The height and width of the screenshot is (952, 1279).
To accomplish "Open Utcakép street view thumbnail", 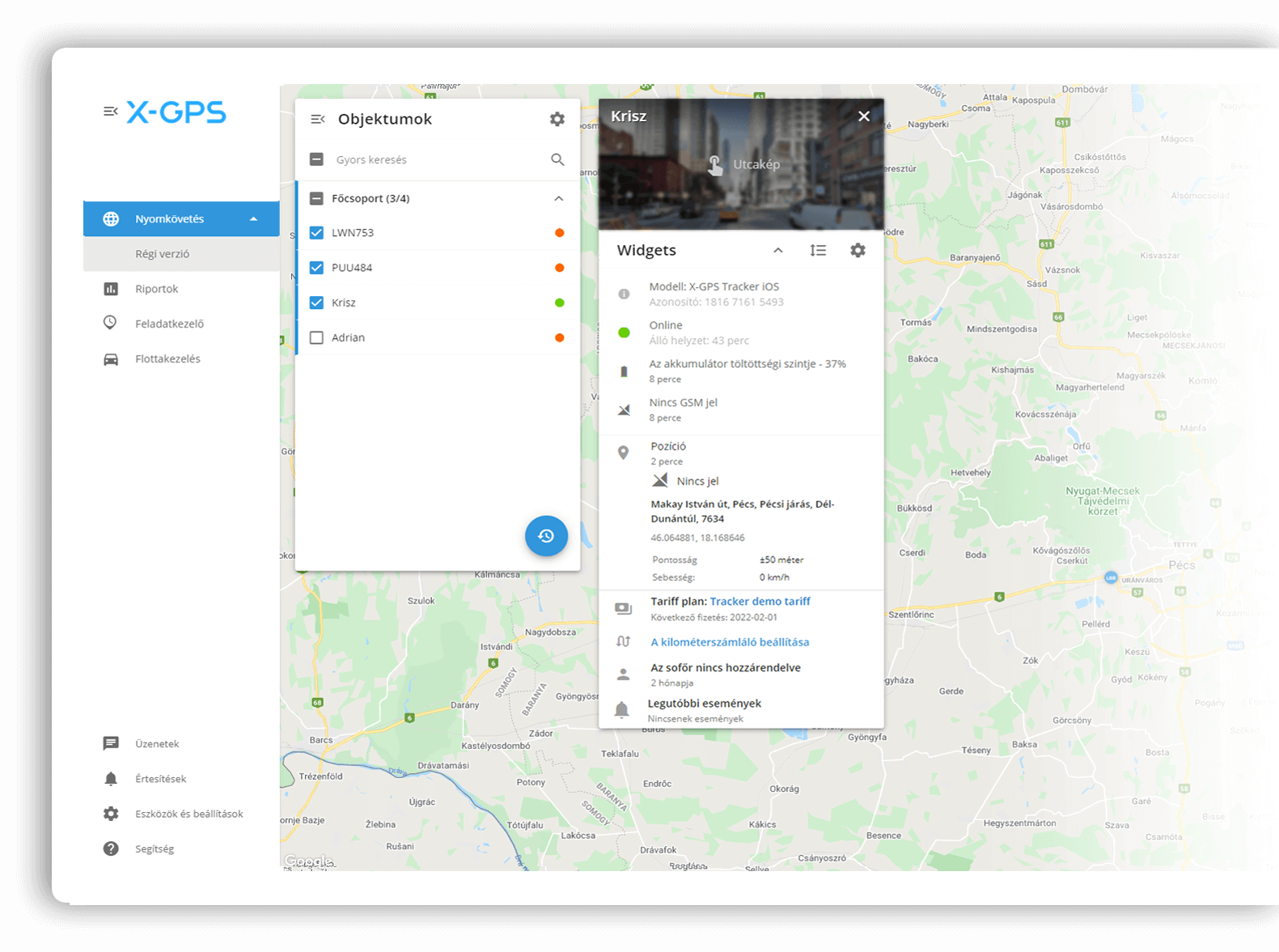I will click(741, 164).
